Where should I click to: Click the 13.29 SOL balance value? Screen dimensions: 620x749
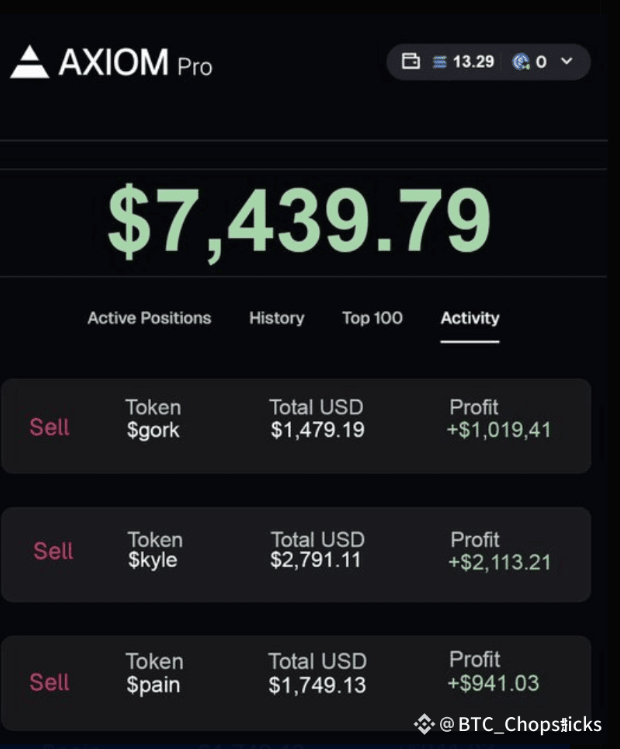[x=473, y=62]
